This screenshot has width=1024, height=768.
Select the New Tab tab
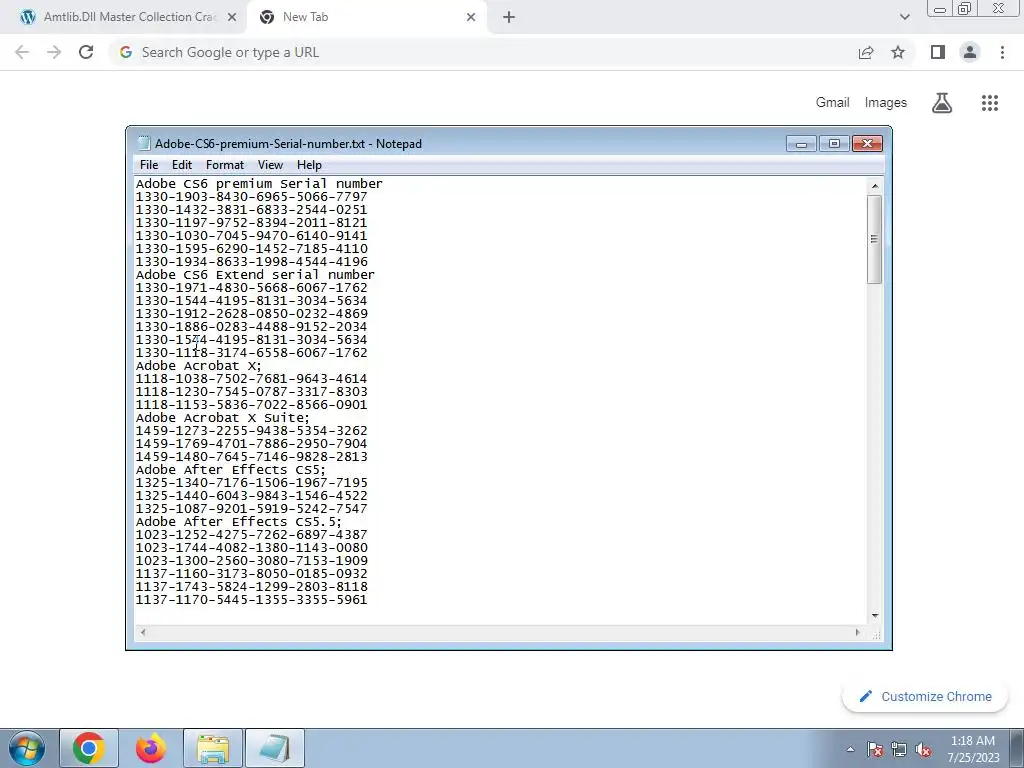(366, 17)
